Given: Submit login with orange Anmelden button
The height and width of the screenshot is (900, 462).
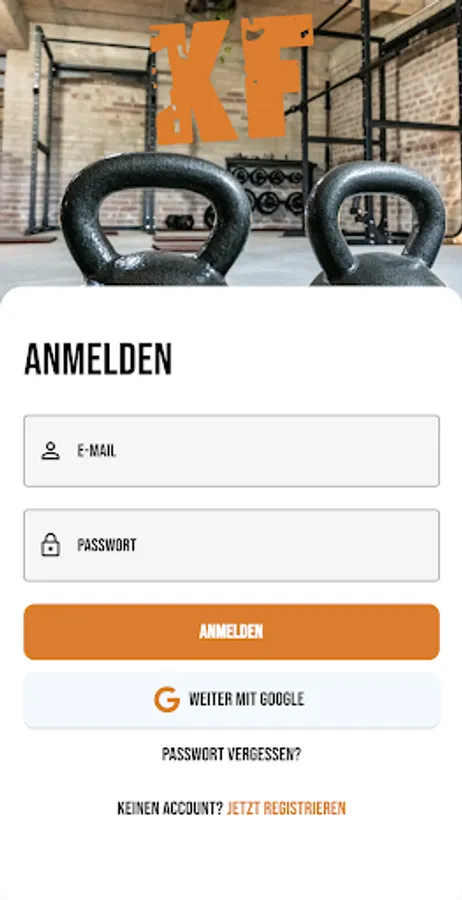Looking at the screenshot, I should (x=231, y=632).
